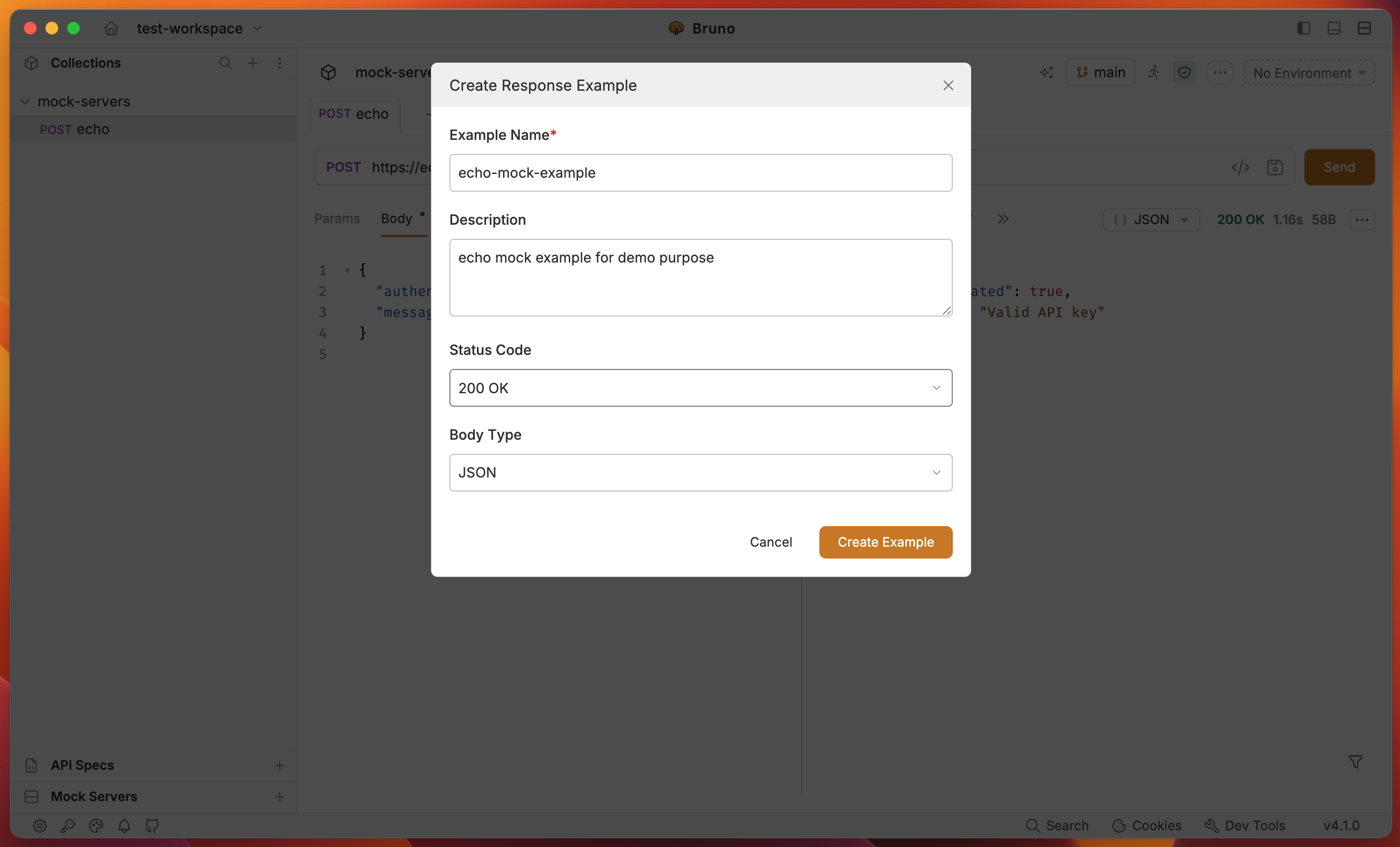This screenshot has height=847, width=1400.
Task: Open Collections panel more-options menu
Action: 280,63
